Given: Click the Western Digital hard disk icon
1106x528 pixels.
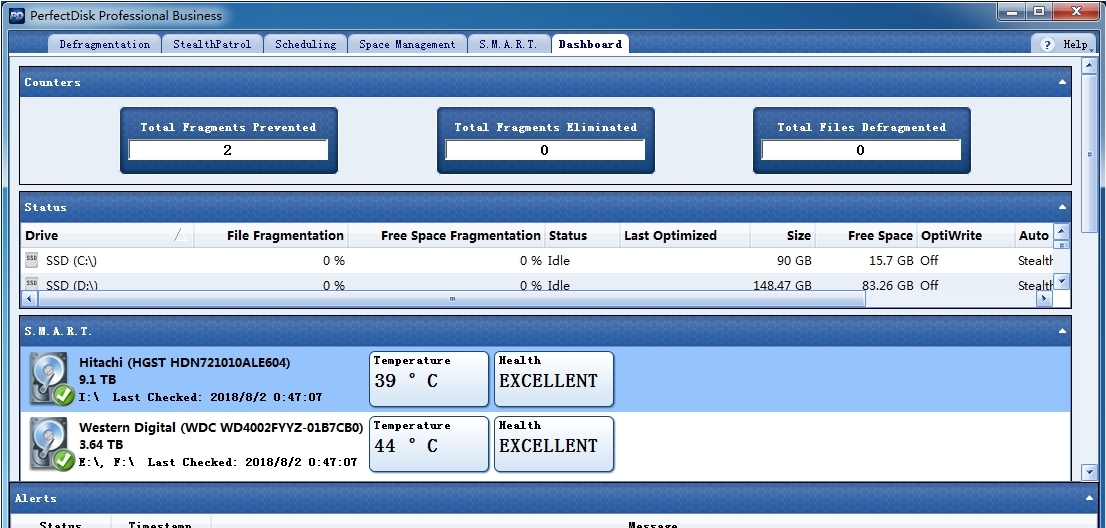Looking at the screenshot, I should point(51,443).
